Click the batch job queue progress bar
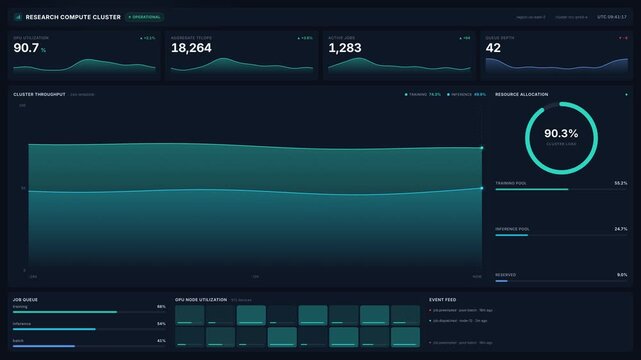 [x=89, y=346]
